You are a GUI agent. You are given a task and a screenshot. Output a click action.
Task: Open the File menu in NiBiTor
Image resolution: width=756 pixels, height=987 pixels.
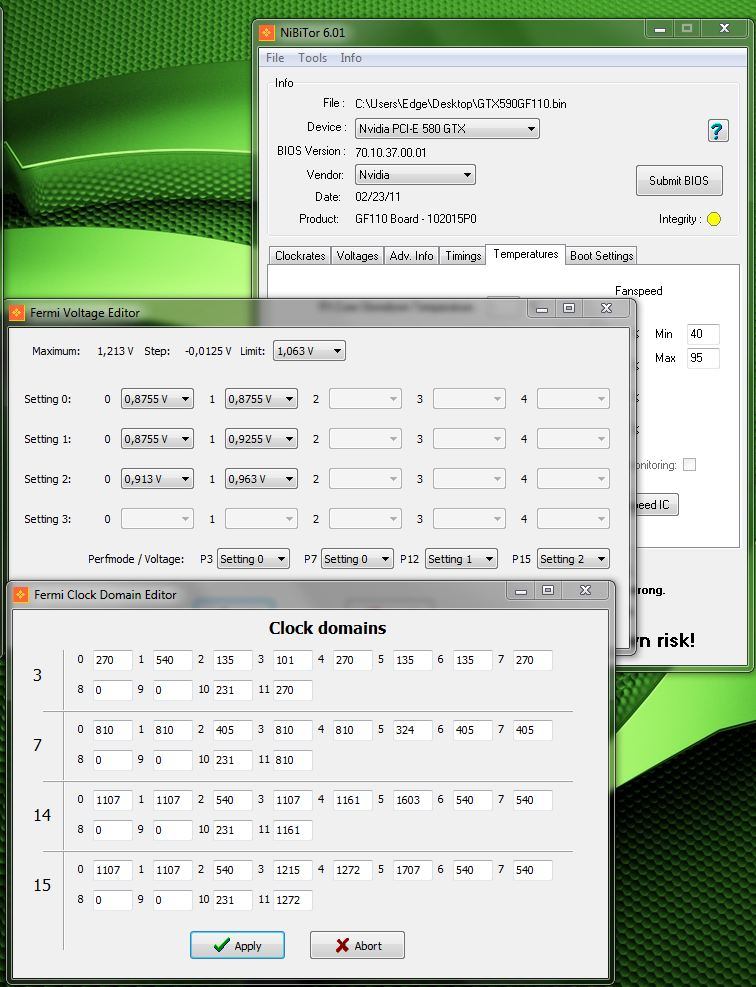[275, 58]
